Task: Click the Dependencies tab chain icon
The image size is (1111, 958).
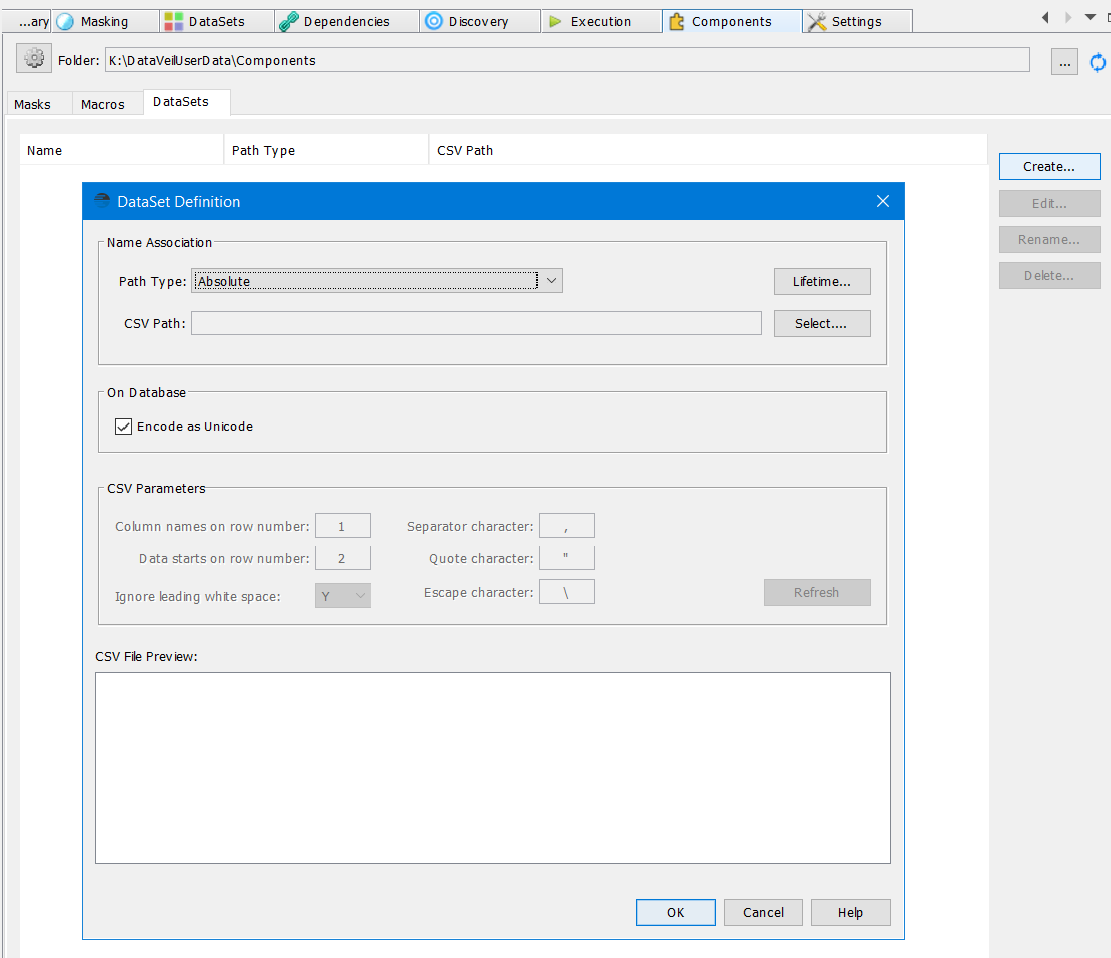Action: point(288,21)
